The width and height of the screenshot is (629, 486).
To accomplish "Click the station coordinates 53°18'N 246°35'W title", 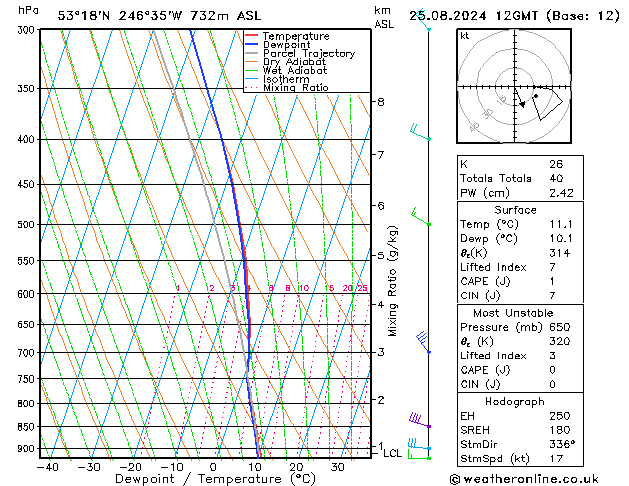I will pyautogui.click(x=159, y=16).
